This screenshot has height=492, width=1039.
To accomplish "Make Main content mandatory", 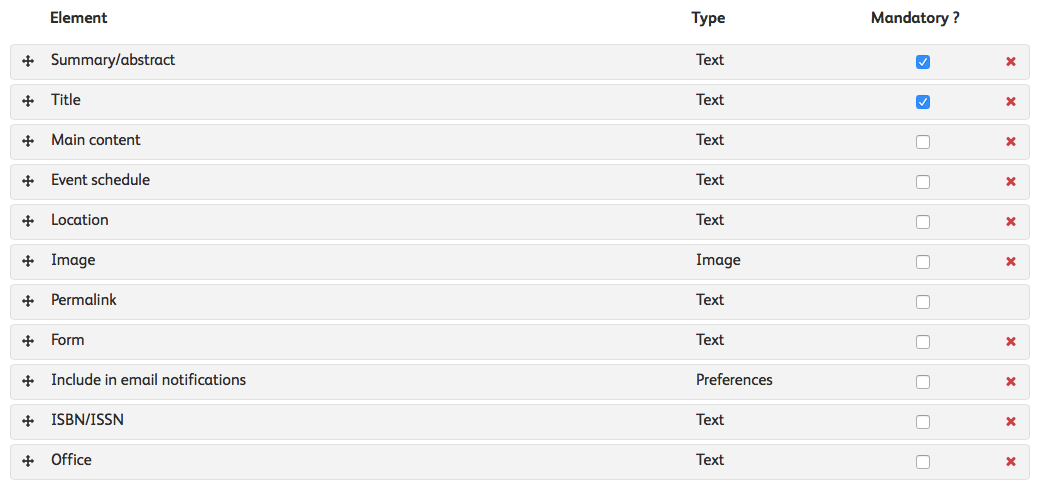I will [923, 142].
